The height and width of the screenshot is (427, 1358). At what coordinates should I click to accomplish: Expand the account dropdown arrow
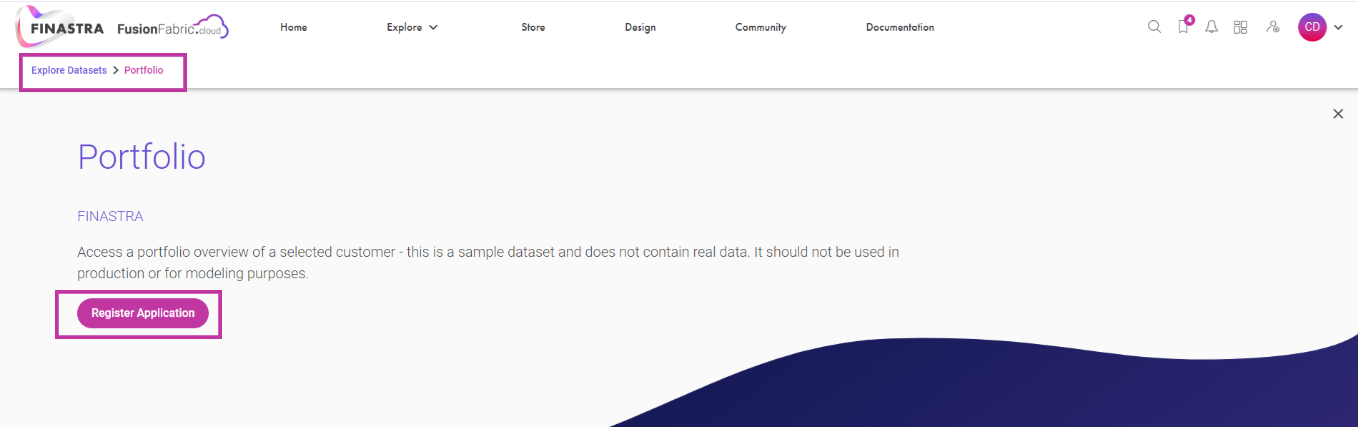pos(1338,28)
